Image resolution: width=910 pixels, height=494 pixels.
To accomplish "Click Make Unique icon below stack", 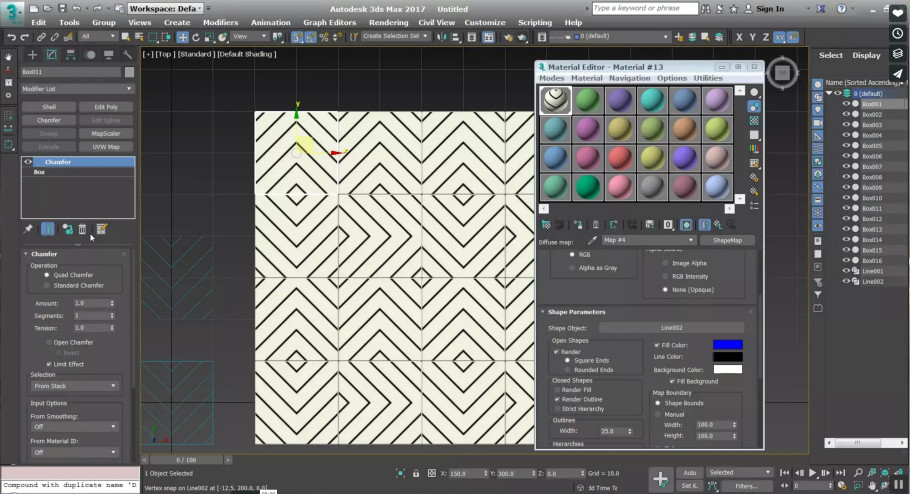I will [67, 229].
